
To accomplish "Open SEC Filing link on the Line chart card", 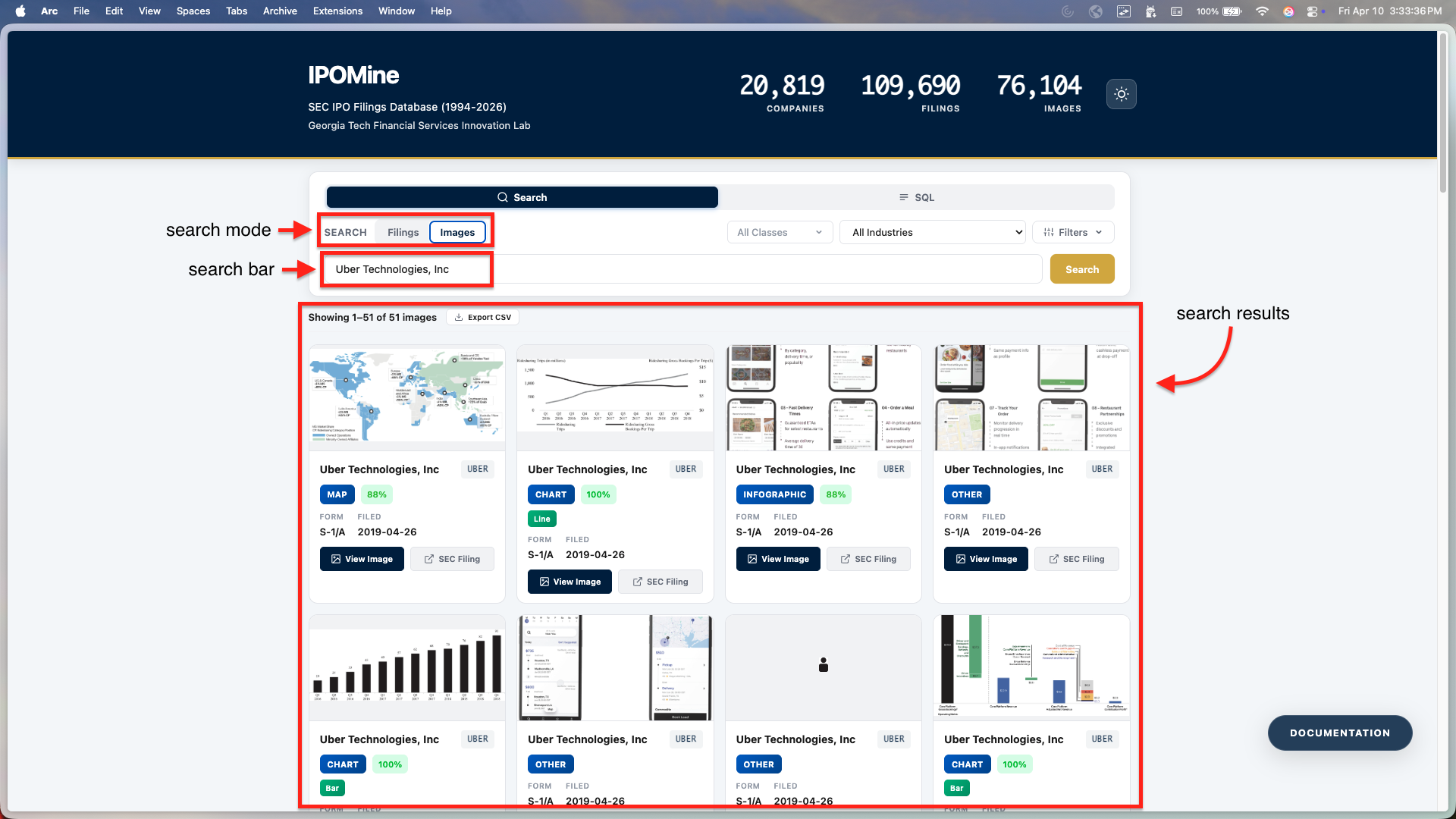I will pyautogui.click(x=660, y=582).
